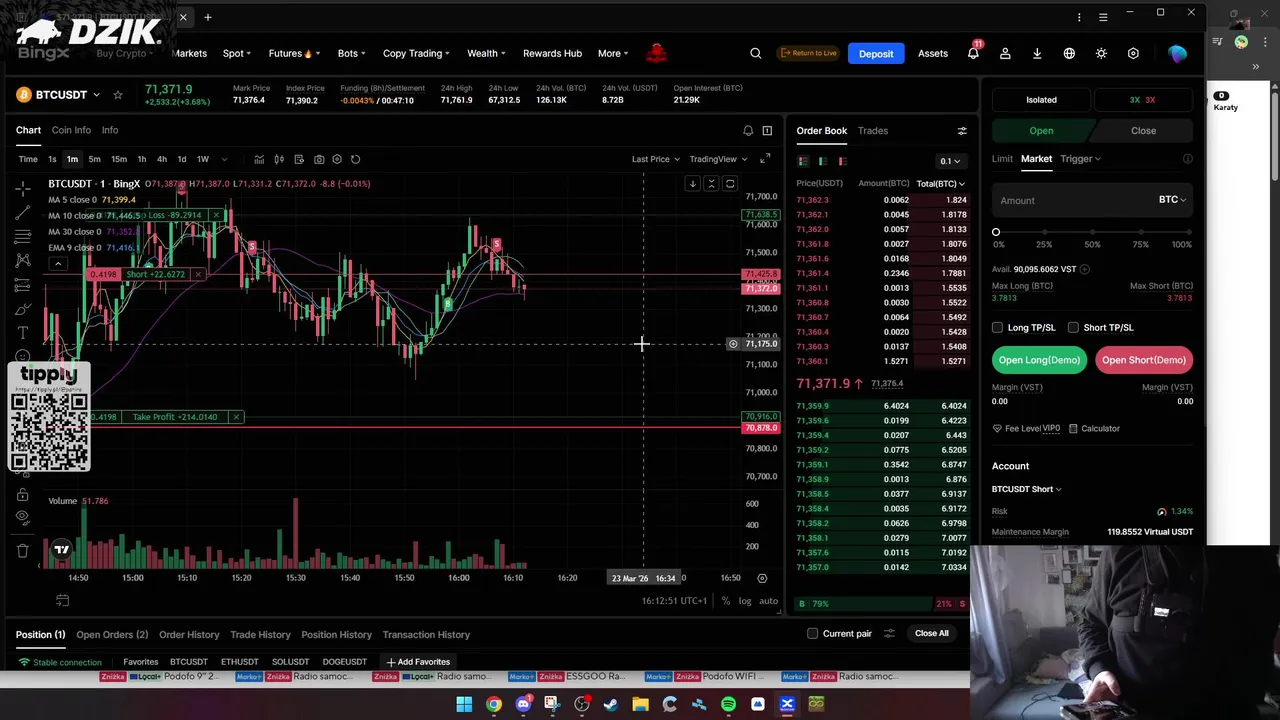Viewport: 1280px width, 720px height.
Task: Open the Futures menu dropdown
Action: (294, 53)
